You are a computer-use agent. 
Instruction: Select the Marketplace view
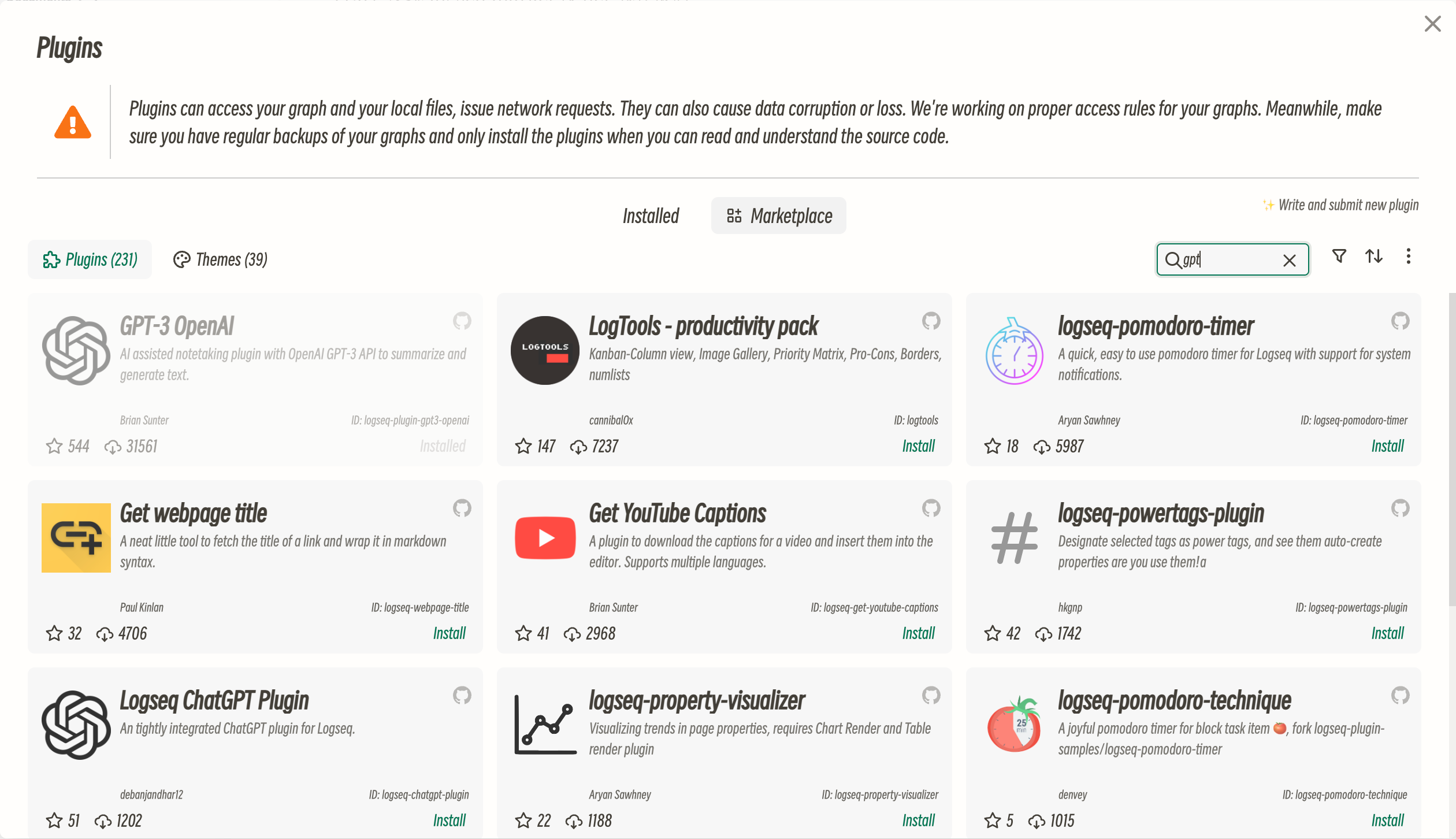click(778, 216)
